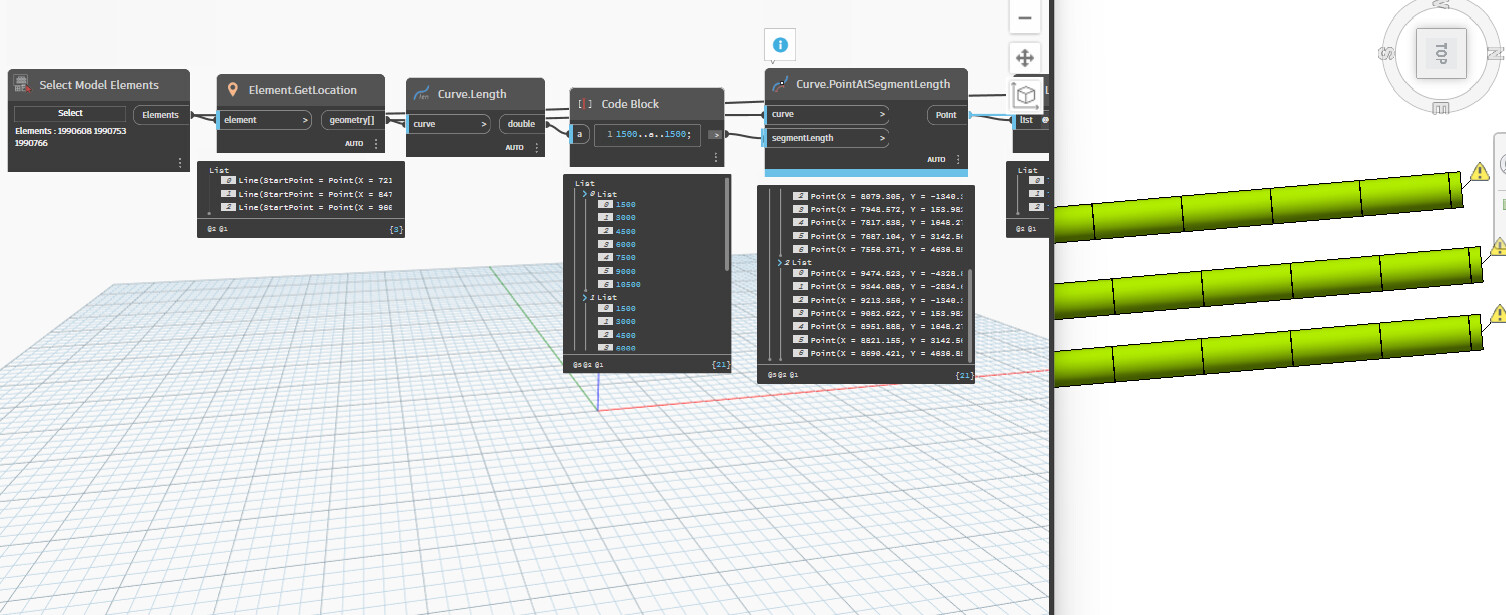Click the AUTO lacing label on Curve.PointAtSegmentLength
This screenshot has height=615, width=1506.
936,159
